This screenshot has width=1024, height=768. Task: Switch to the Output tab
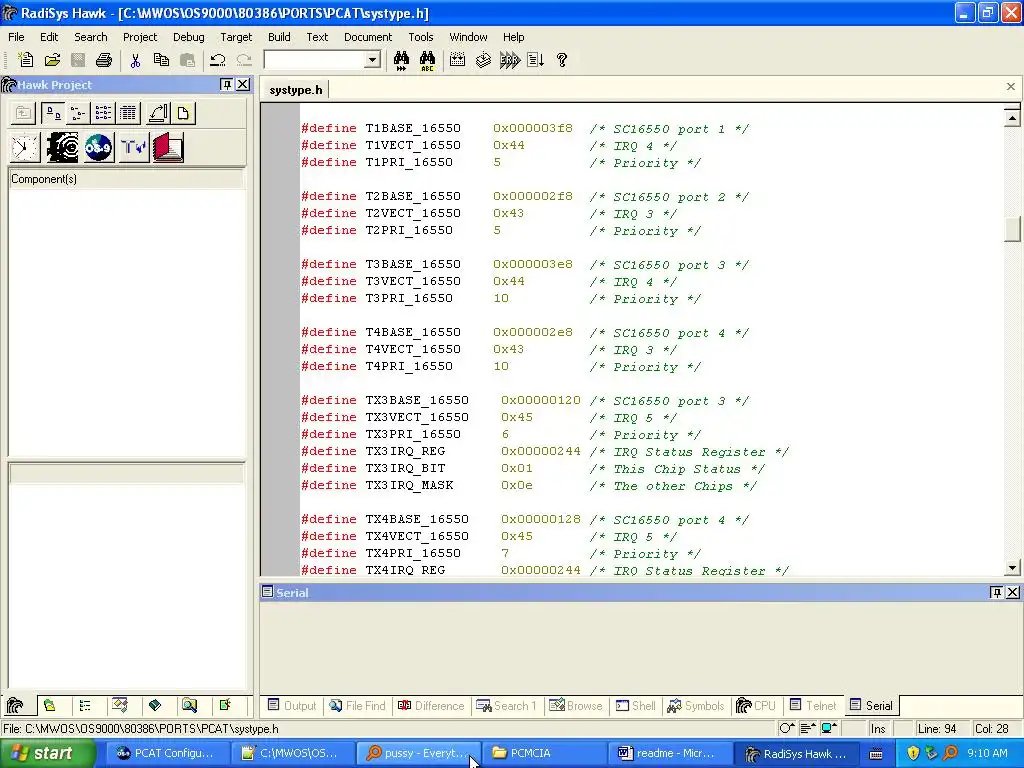click(x=292, y=706)
